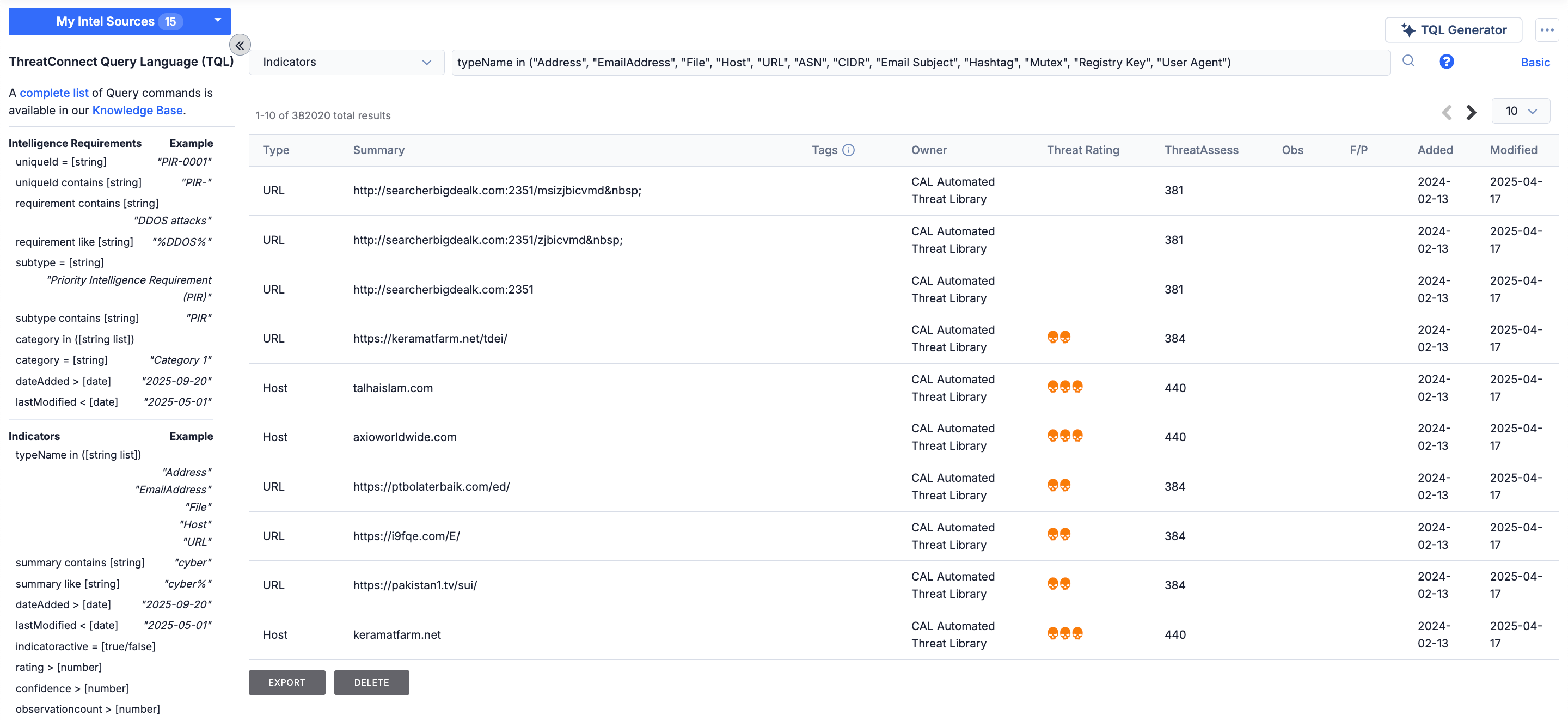Sort by ThreatAssess column header

(x=1201, y=150)
